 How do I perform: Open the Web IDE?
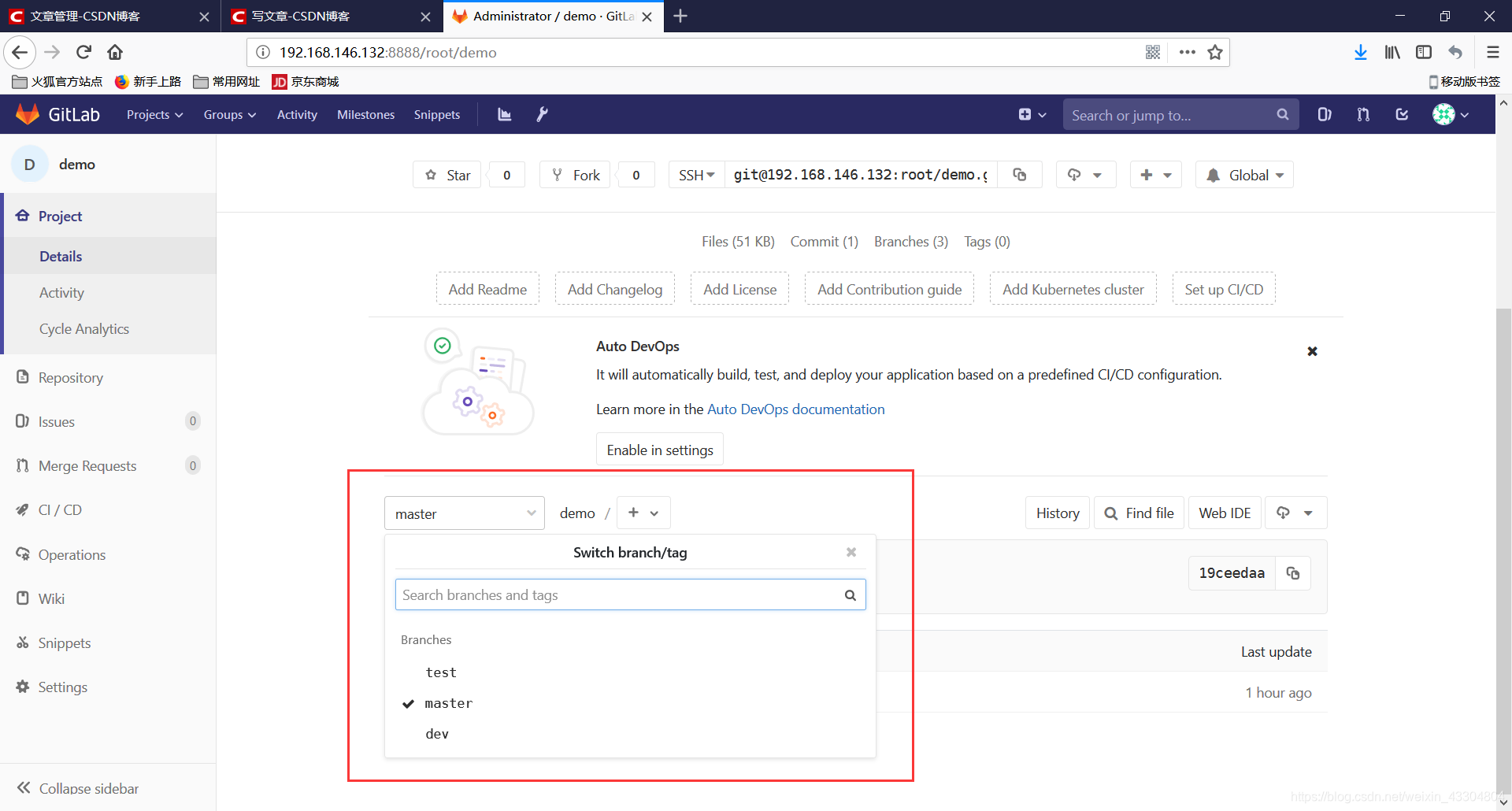(1225, 513)
